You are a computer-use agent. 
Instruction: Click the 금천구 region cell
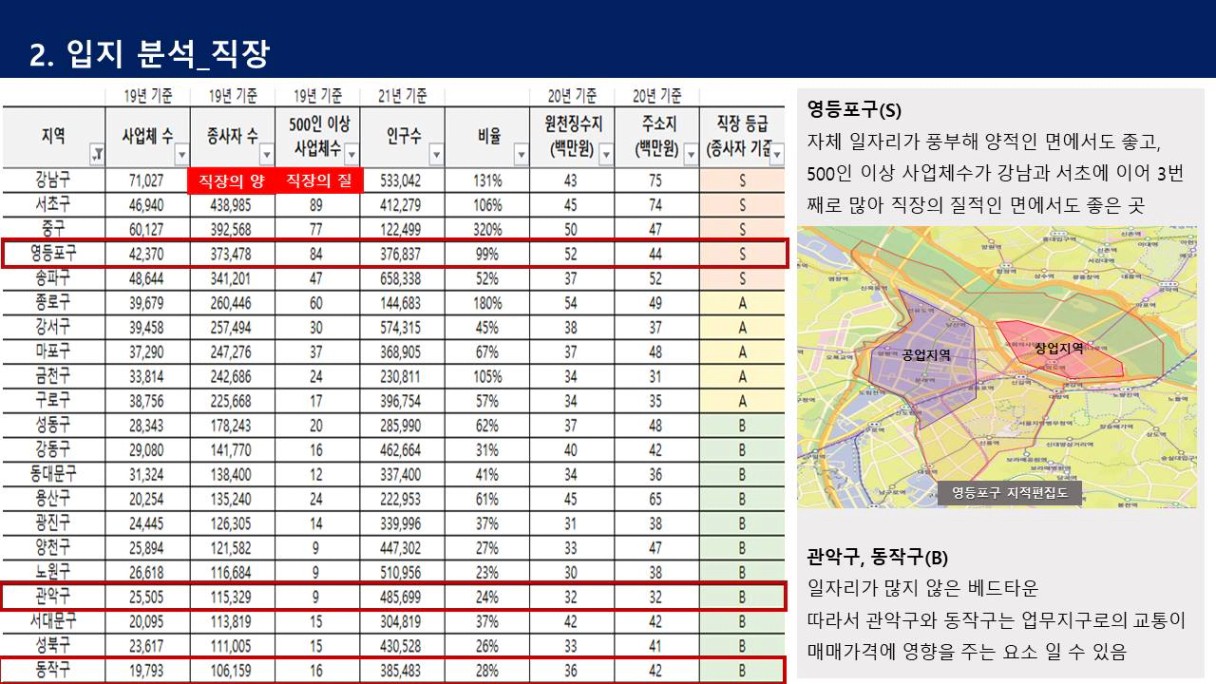(52, 376)
